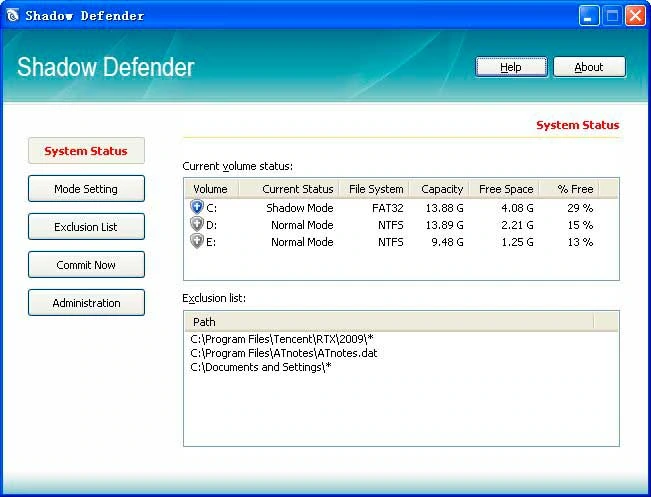Click the 29 % free value

click(x=580, y=208)
